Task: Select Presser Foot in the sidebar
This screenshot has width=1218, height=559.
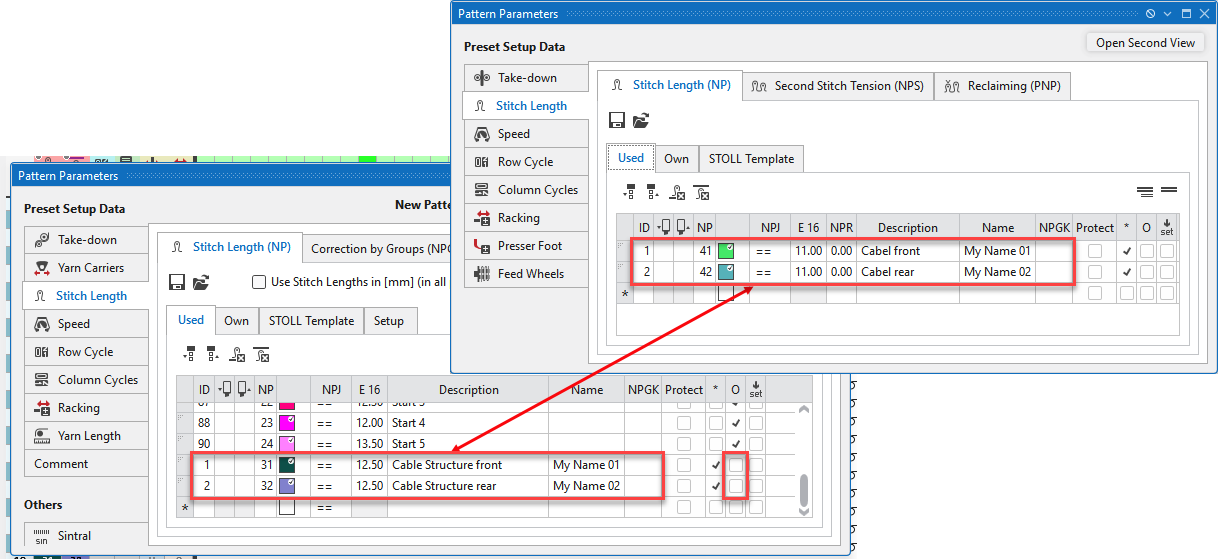Action: coord(529,246)
